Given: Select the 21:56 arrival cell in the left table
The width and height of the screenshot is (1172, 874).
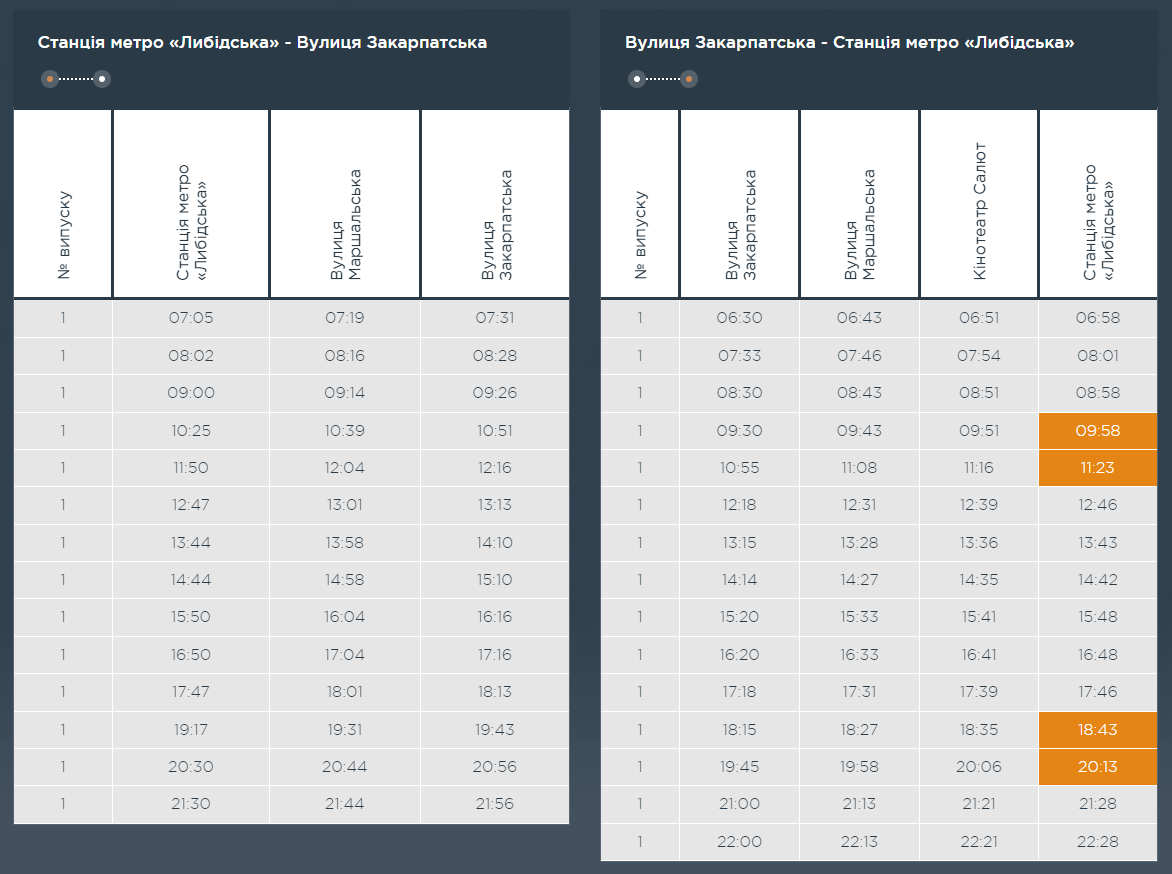Looking at the screenshot, I should (494, 804).
